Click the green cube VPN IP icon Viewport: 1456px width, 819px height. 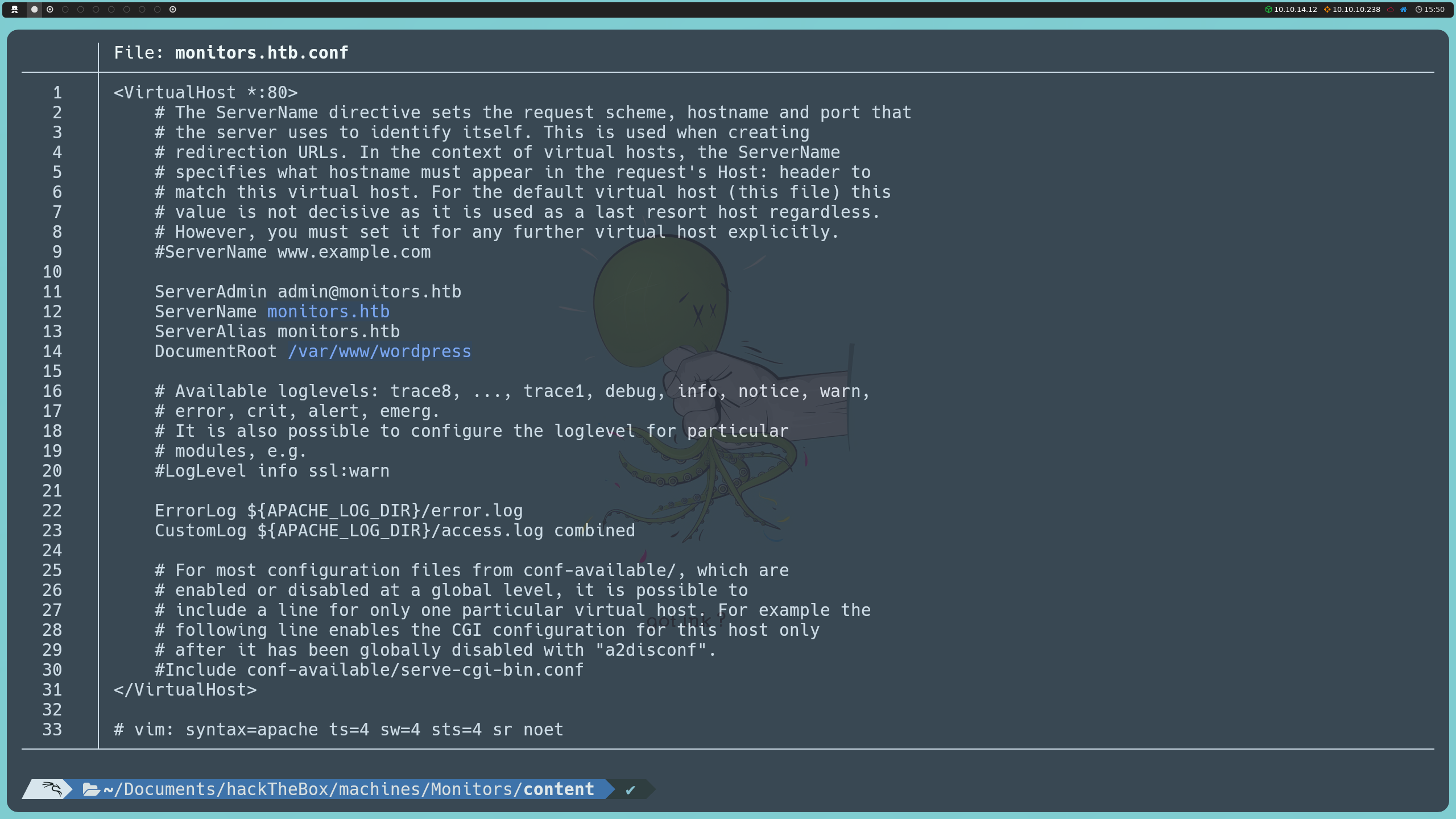[x=1268, y=9]
